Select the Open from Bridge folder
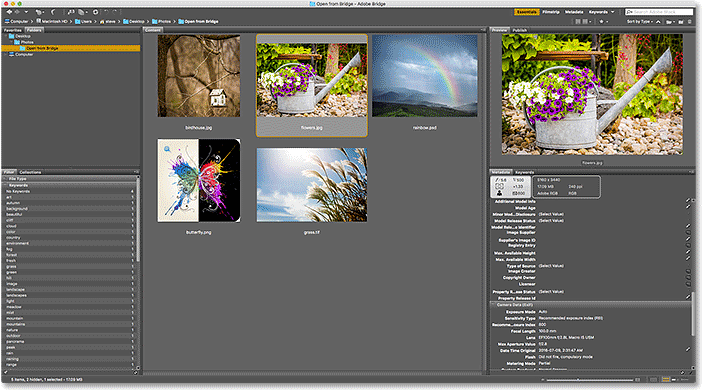Screen dimensions: 704x392 tap(71, 48)
